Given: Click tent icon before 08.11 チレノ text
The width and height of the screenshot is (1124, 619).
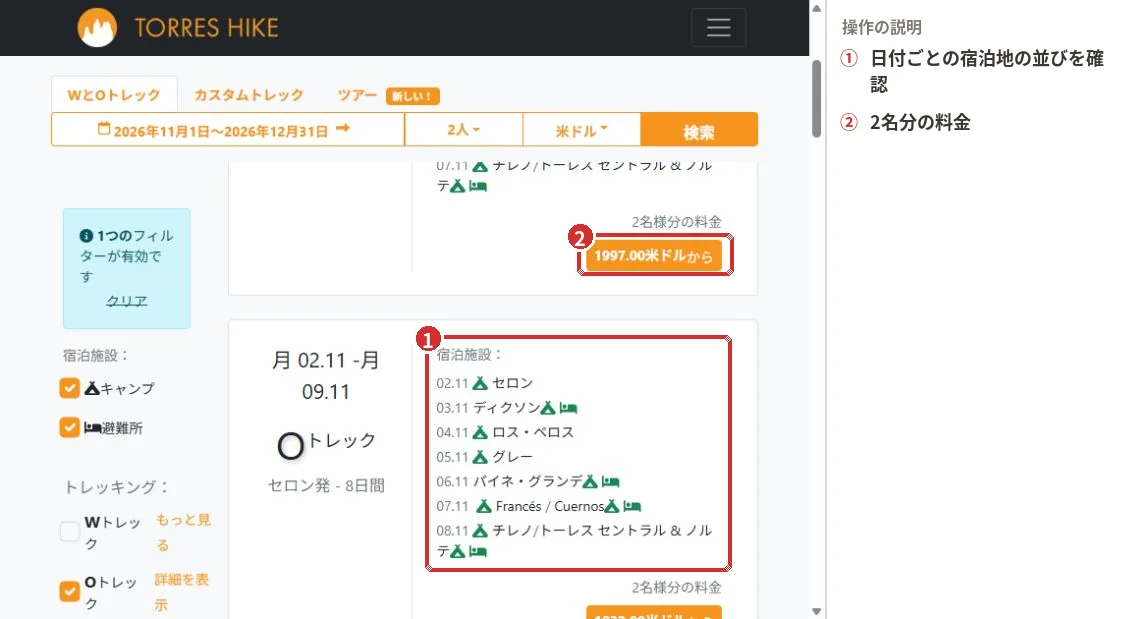Looking at the screenshot, I should (x=480, y=531).
